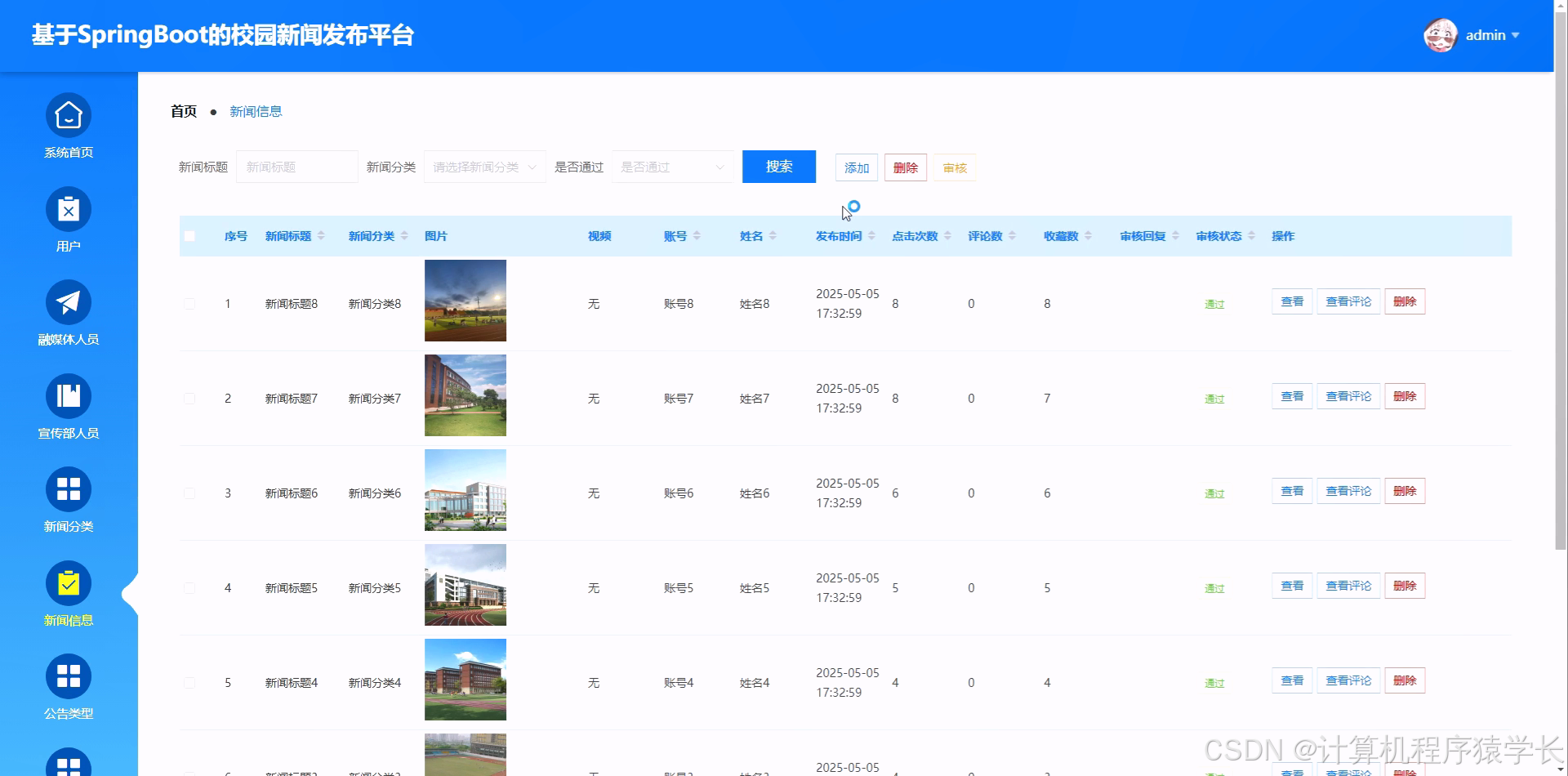The width and height of the screenshot is (1568, 776).
Task: Open the 用户 section in sidebar
Action: (69, 210)
